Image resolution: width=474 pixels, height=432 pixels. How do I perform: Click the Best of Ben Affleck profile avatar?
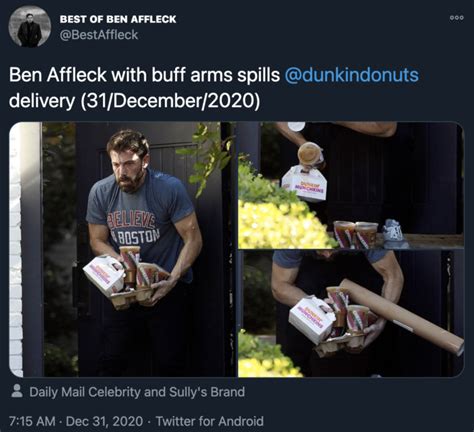coord(29,26)
